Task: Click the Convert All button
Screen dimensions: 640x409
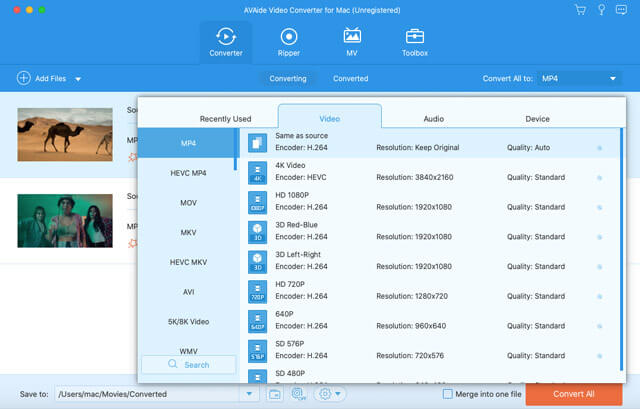Action: [x=573, y=394]
